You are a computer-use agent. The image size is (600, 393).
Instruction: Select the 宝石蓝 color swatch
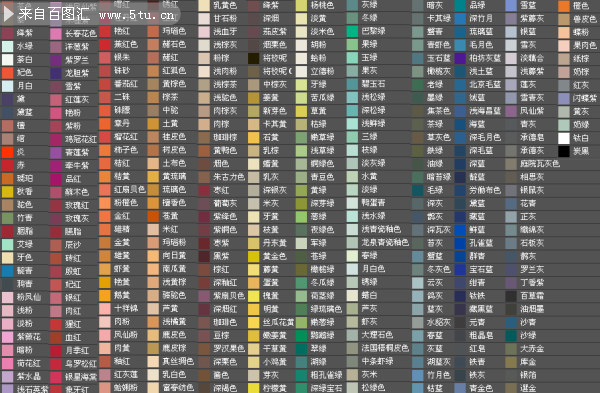[460, 270]
